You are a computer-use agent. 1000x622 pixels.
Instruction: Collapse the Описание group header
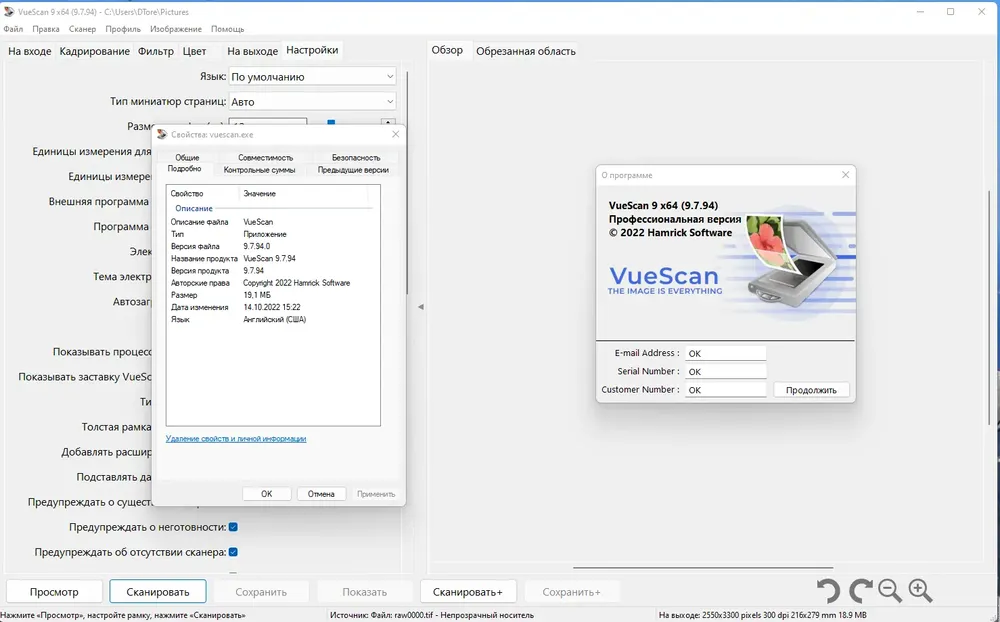194,208
